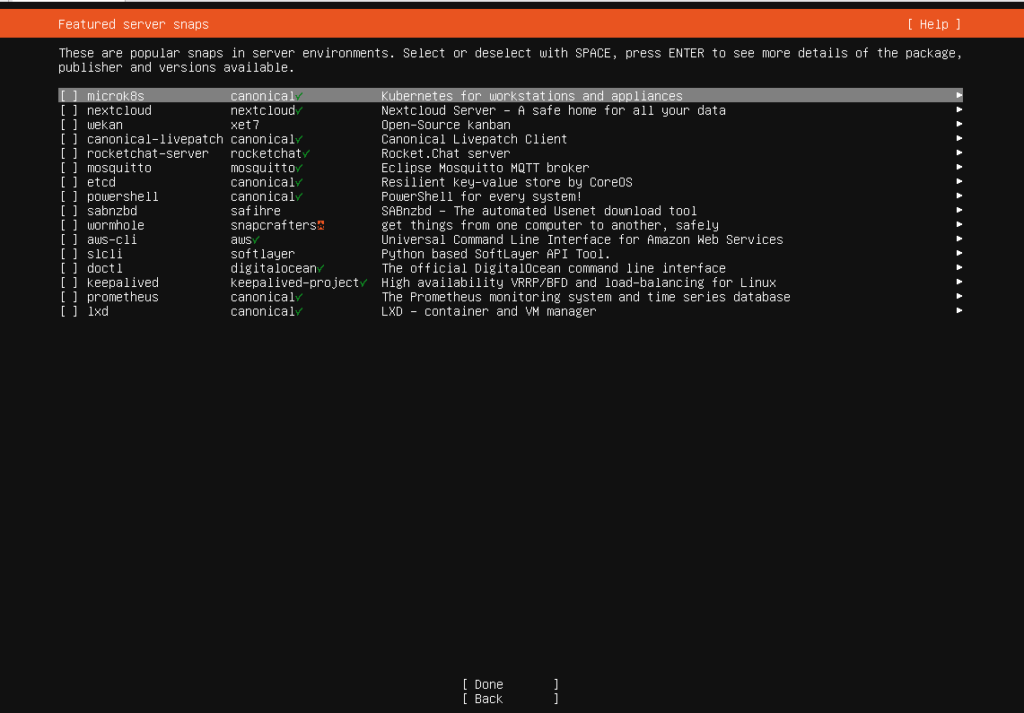The height and width of the screenshot is (713, 1024).
Task: Click the keepalived snap name
Action: (x=123, y=283)
